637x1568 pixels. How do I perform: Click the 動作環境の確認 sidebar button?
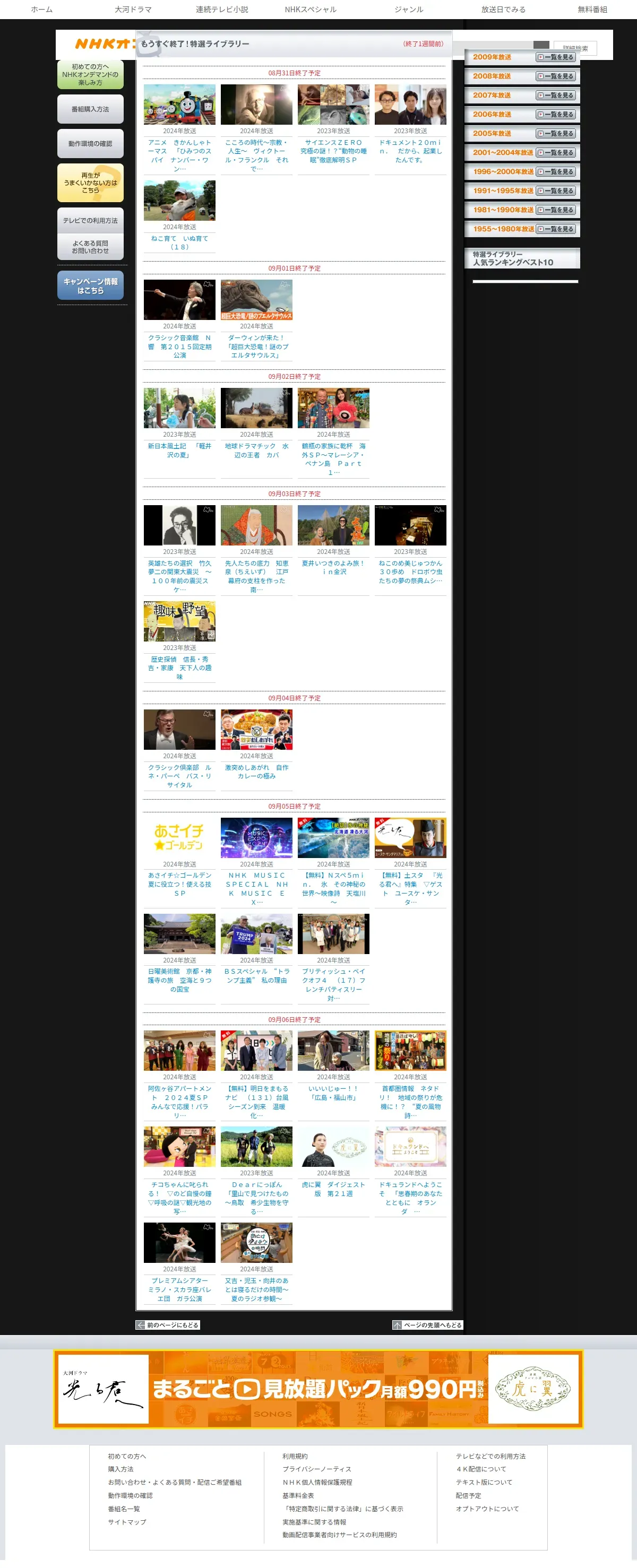point(90,144)
